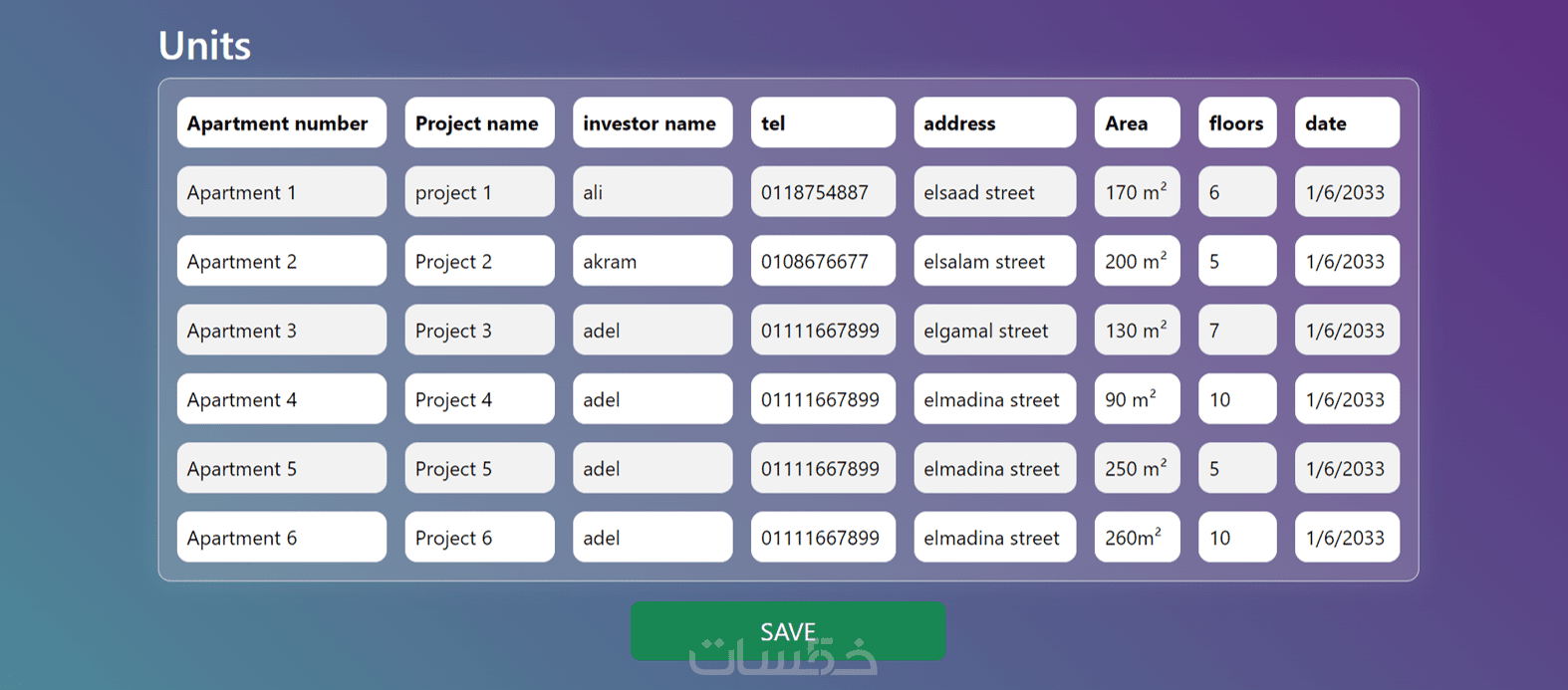Focus the Apartment 4 number field
Viewport: 1568px width, 690px height.
[281, 399]
